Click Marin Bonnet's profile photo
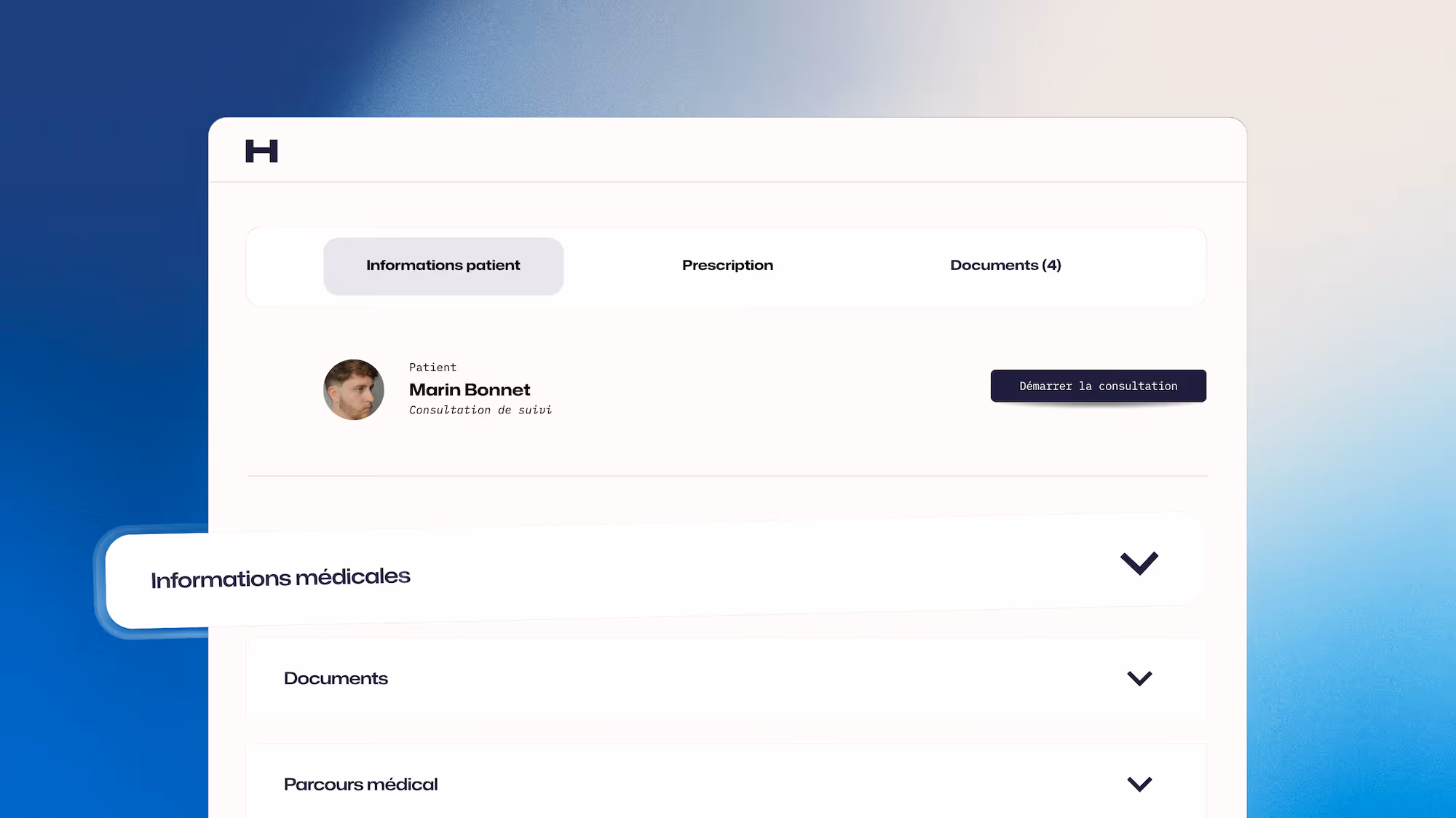The height and width of the screenshot is (818, 1456). [354, 389]
